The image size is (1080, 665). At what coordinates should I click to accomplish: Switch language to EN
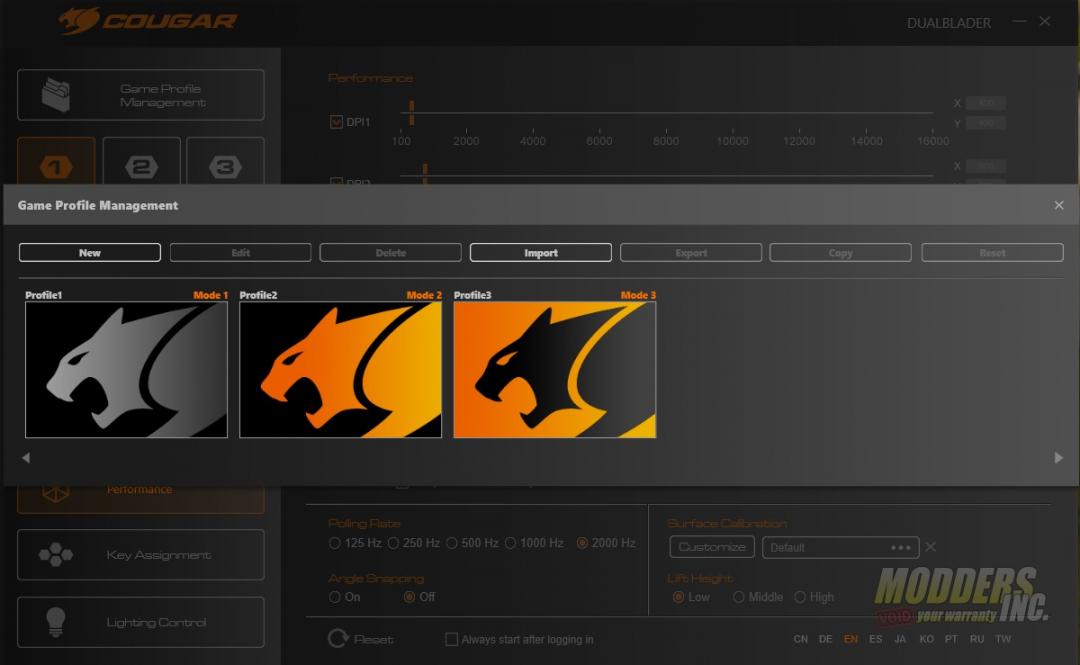pos(851,640)
